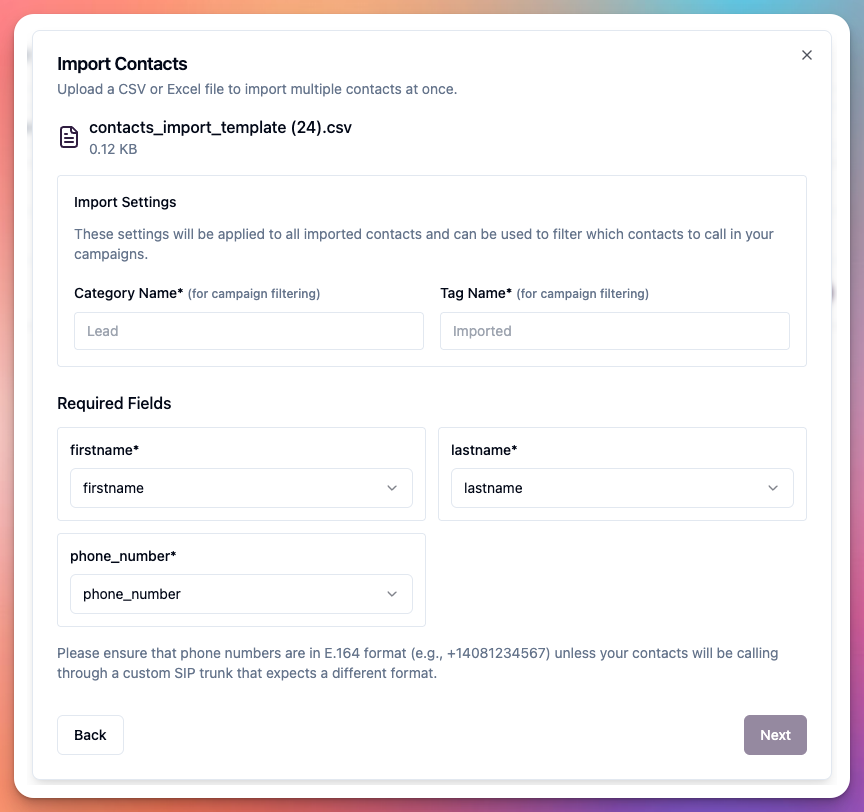This screenshot has width=864, height=812.
Task: Click the Back button
Action: [x=90, y=735]
